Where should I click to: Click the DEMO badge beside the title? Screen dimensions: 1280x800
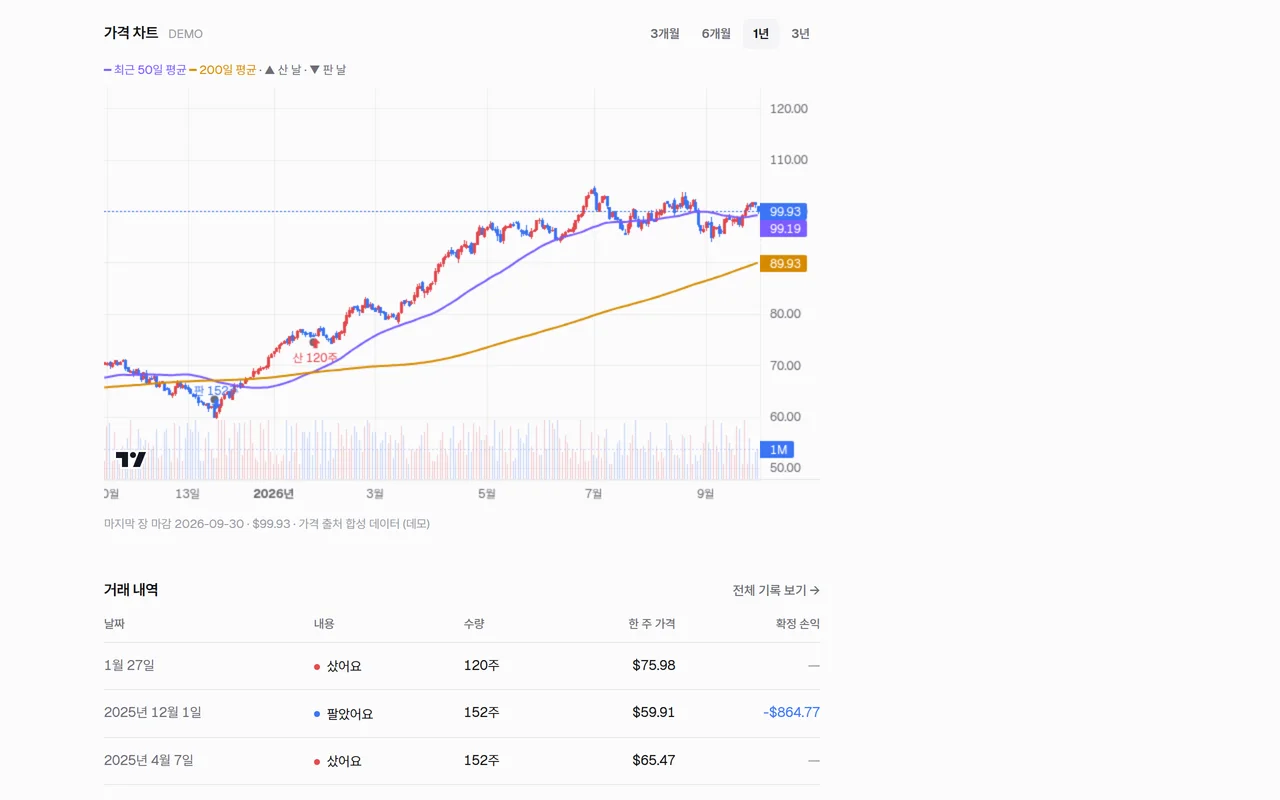pos(185,34)
